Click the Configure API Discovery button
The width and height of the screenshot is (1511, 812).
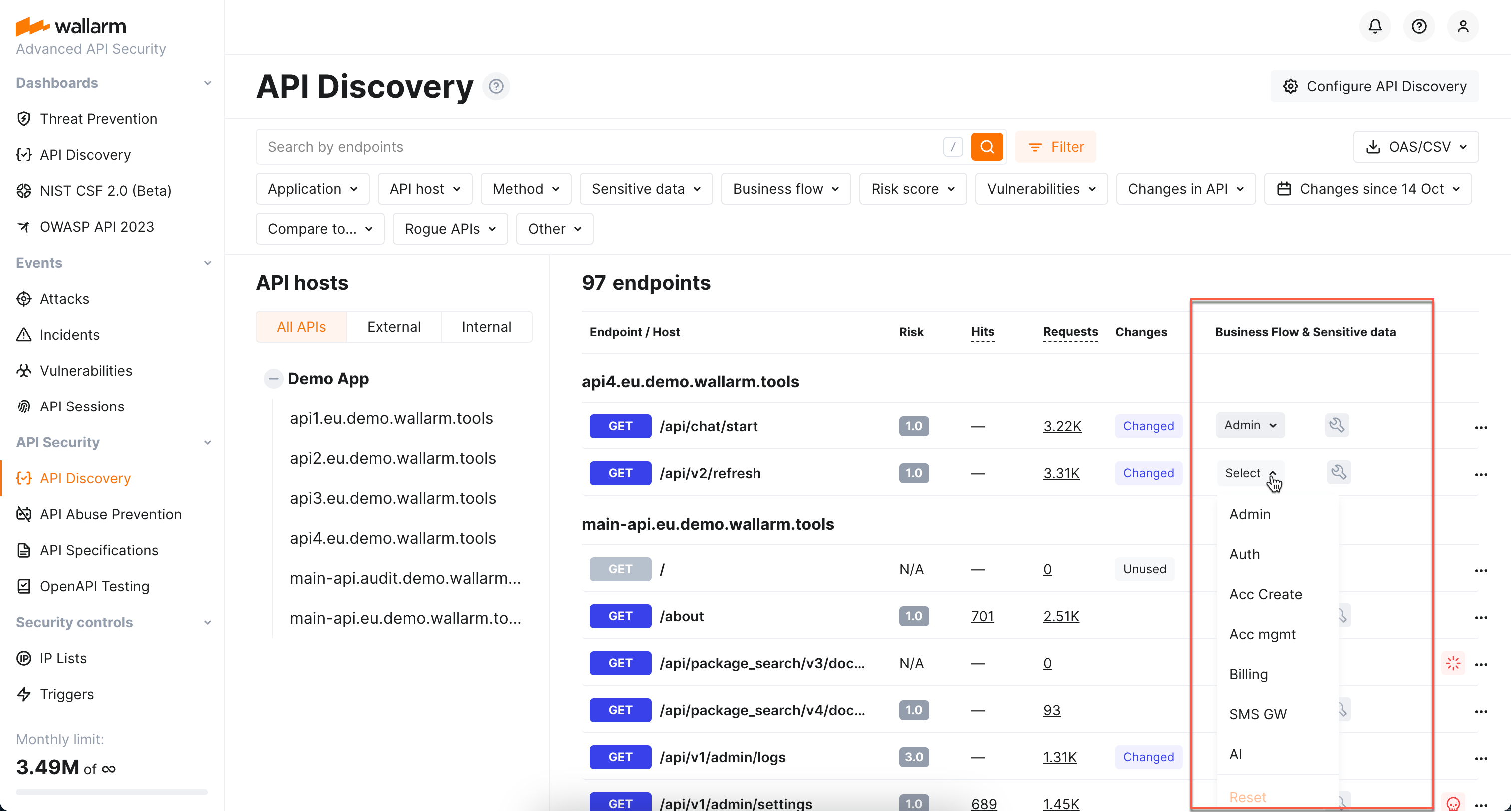click(x=1374, y=86)
